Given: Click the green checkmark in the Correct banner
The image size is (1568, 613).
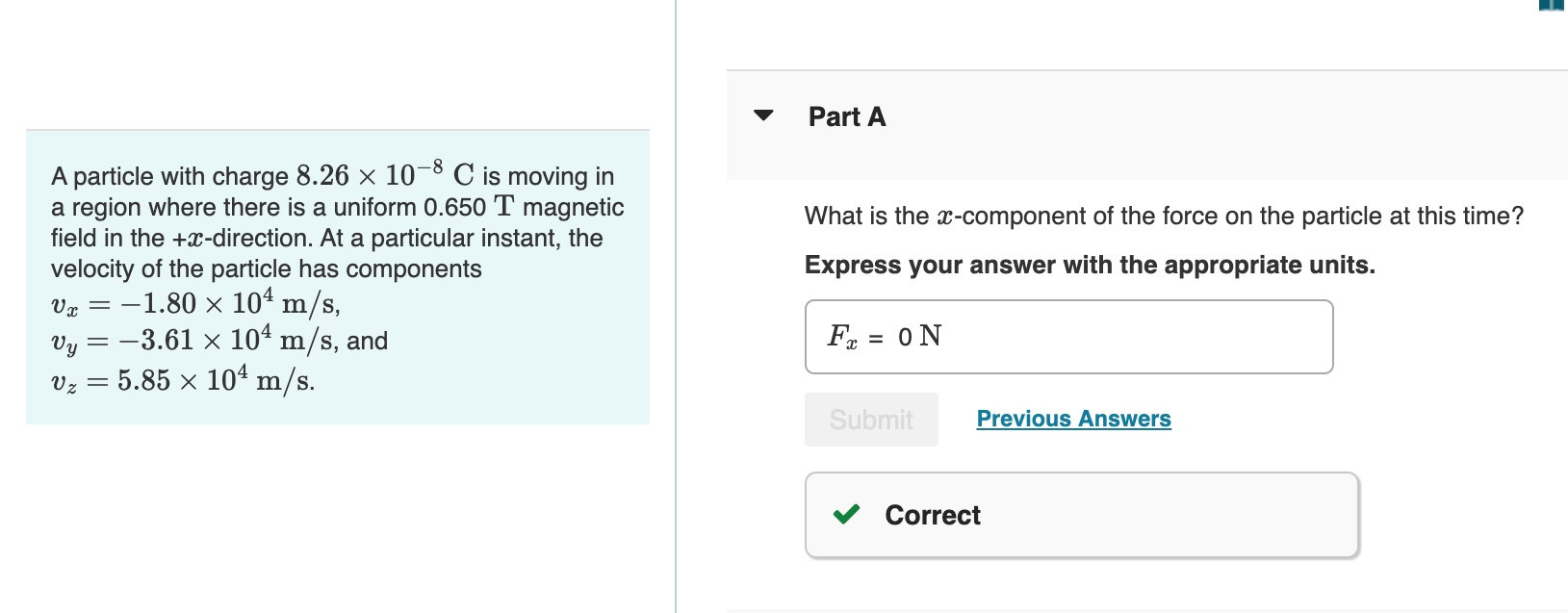Looking at the screenshot, I should (846, 515).
